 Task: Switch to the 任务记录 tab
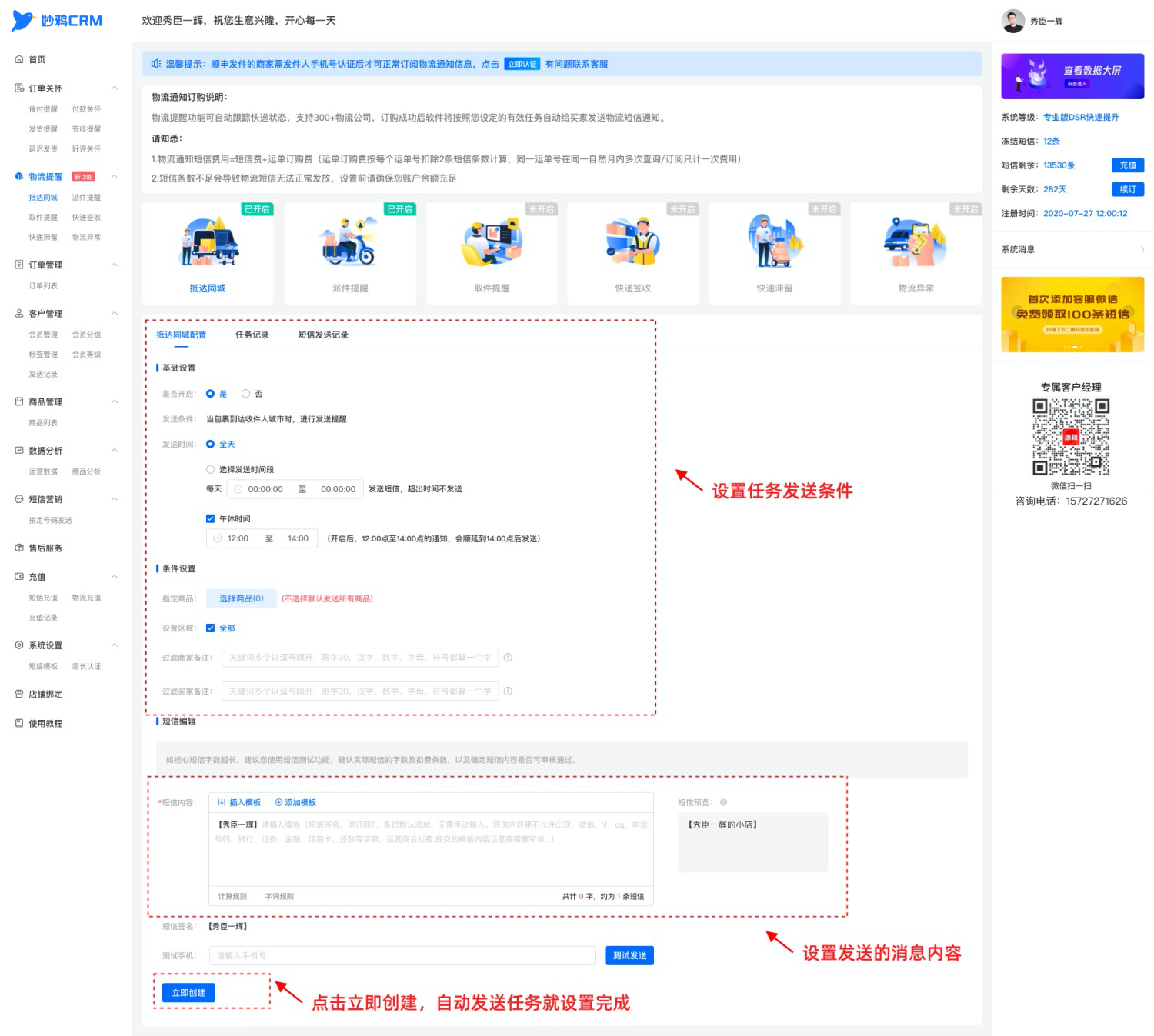click(252, 335)
